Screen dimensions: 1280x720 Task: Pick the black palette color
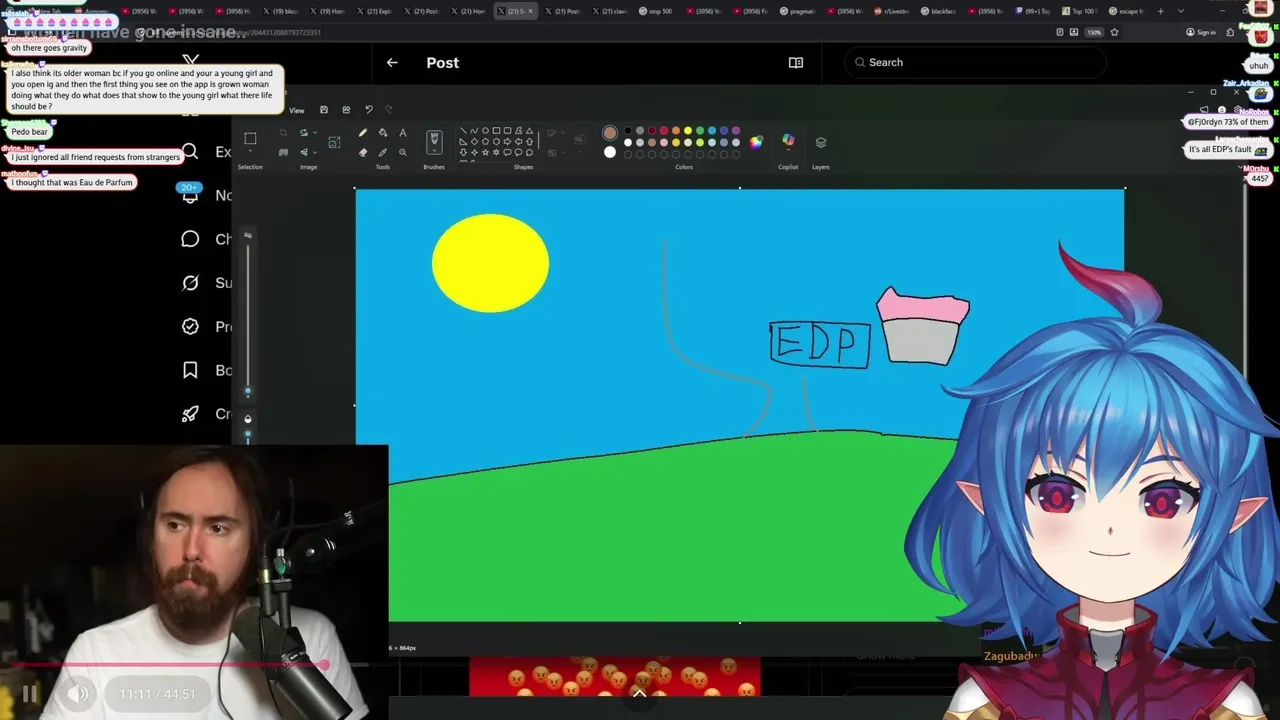tap(628, 131)
